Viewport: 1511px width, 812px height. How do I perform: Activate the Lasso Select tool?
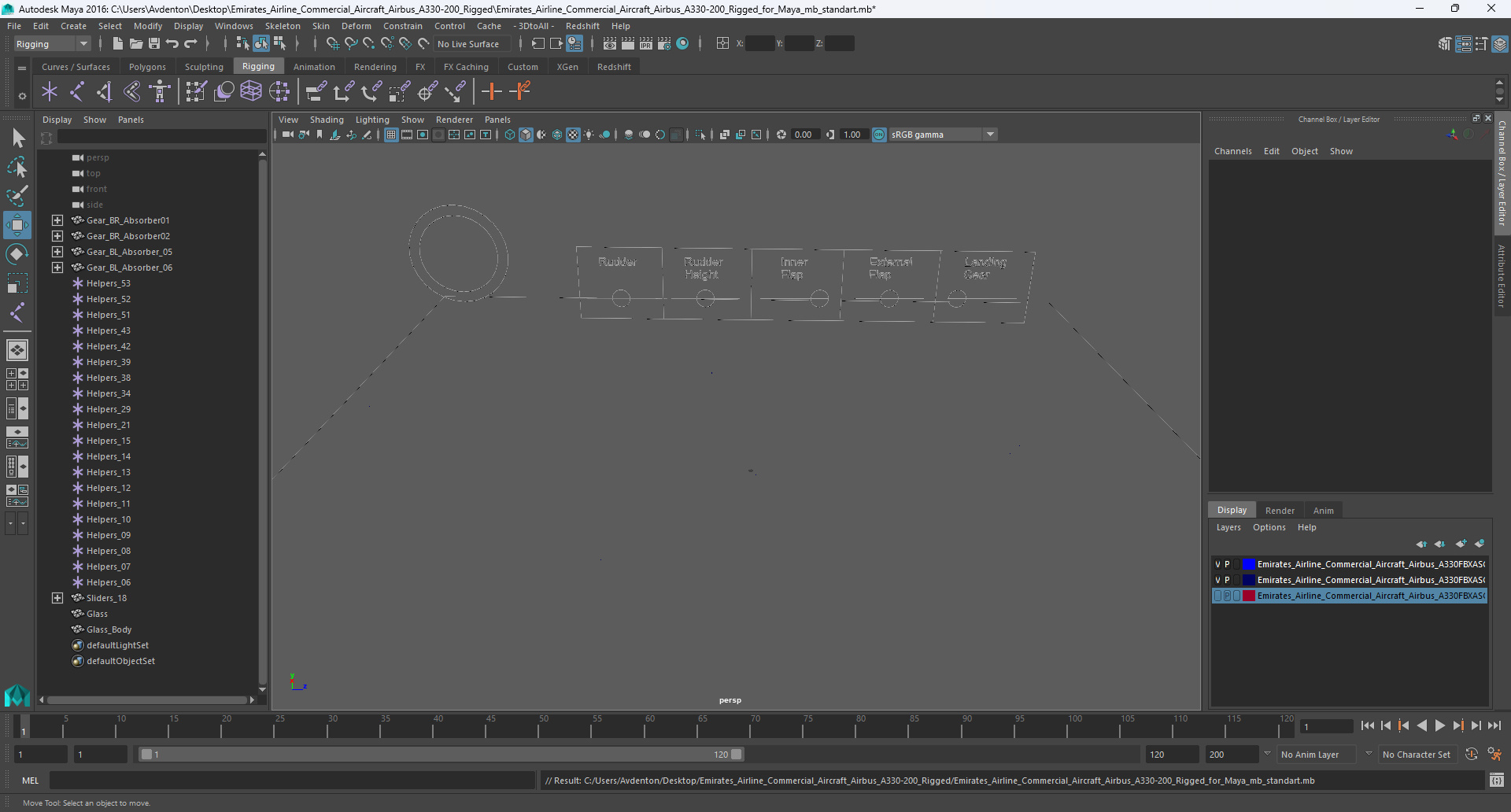pyautogui.click(x=17, y=168)
